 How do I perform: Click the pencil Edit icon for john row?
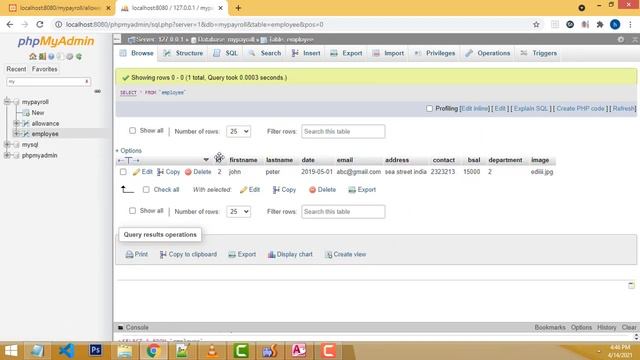click(x=136, y=172)
